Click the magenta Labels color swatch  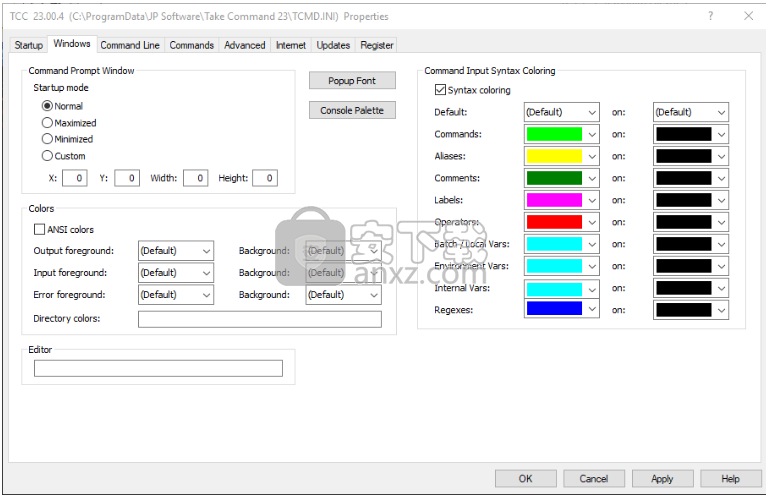[554, 200]
